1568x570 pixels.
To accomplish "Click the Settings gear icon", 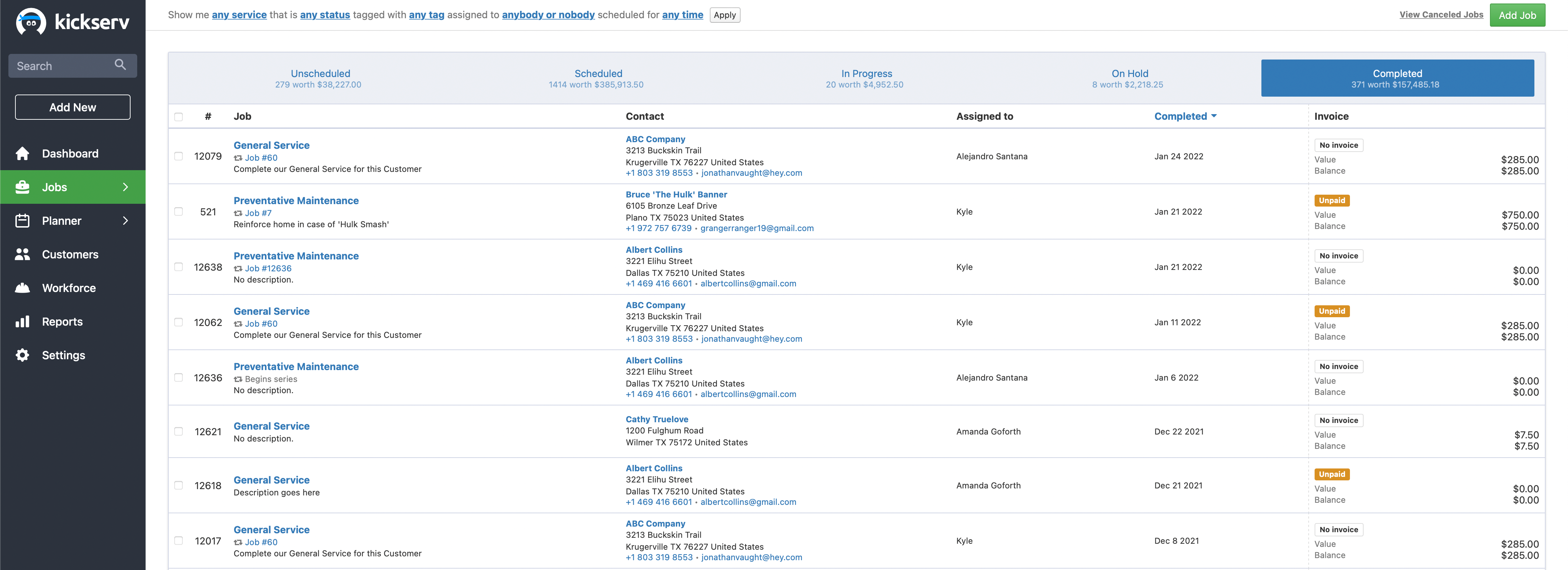I will click(x=22, y=355).
